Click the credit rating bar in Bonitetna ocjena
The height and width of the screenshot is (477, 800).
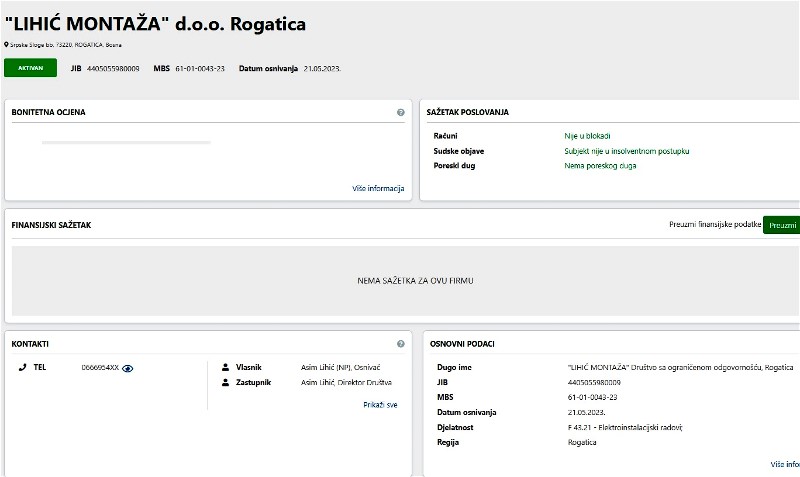[126, 143]
